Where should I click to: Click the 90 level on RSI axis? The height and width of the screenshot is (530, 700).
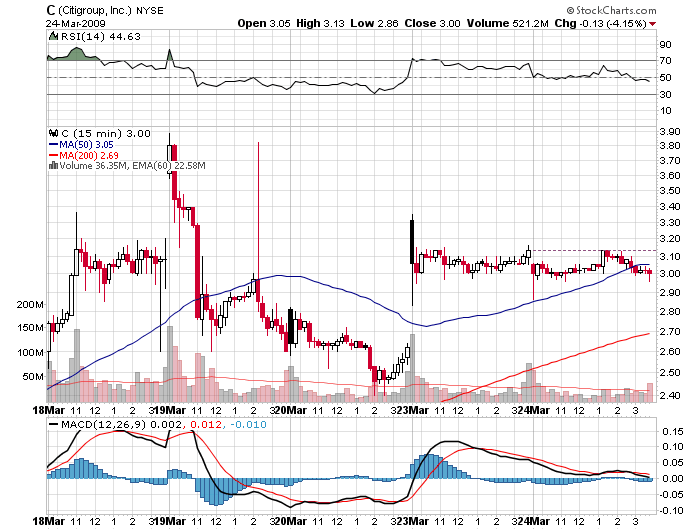(666, 44)
